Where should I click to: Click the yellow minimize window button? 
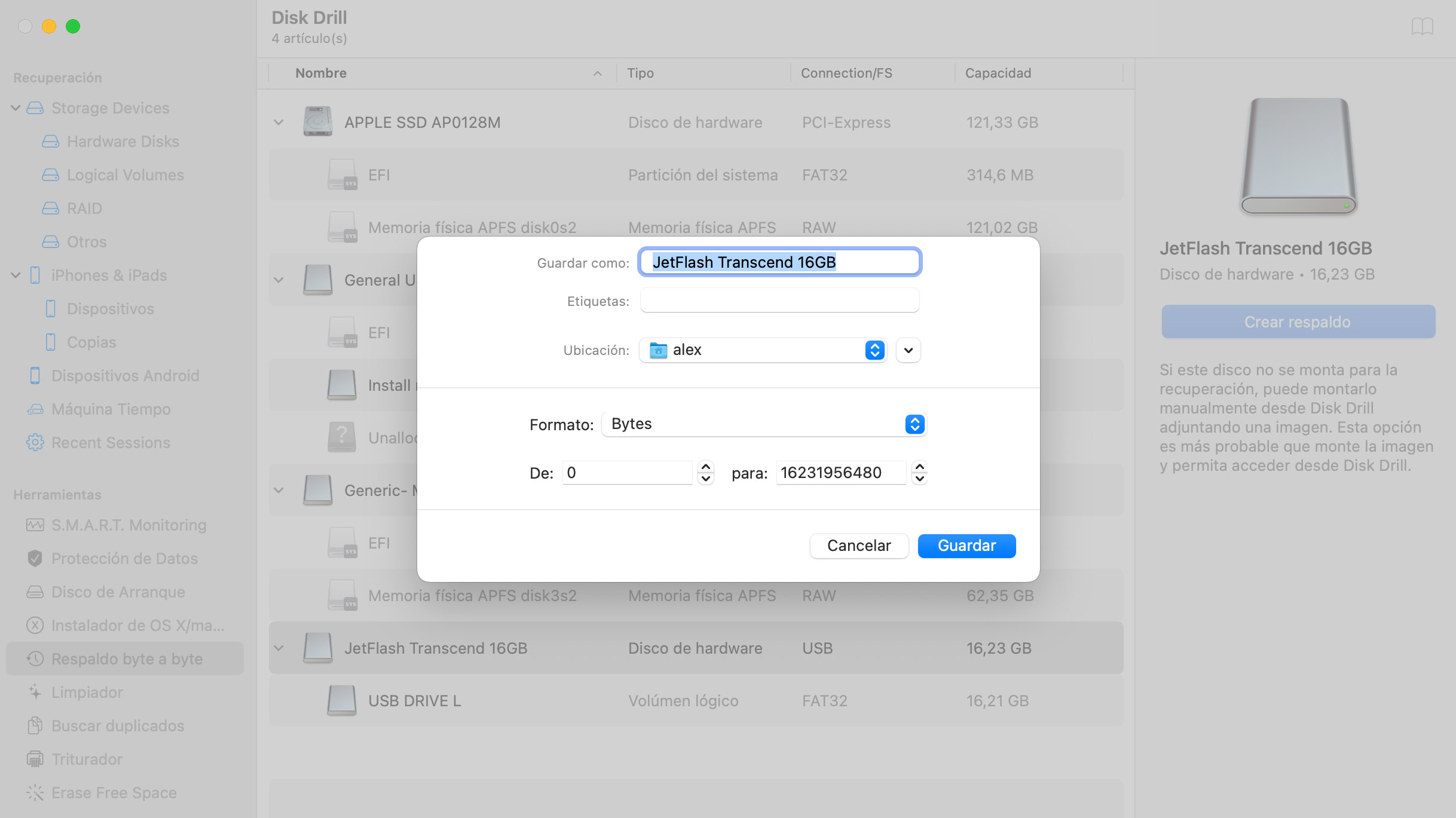pos(49,26)
